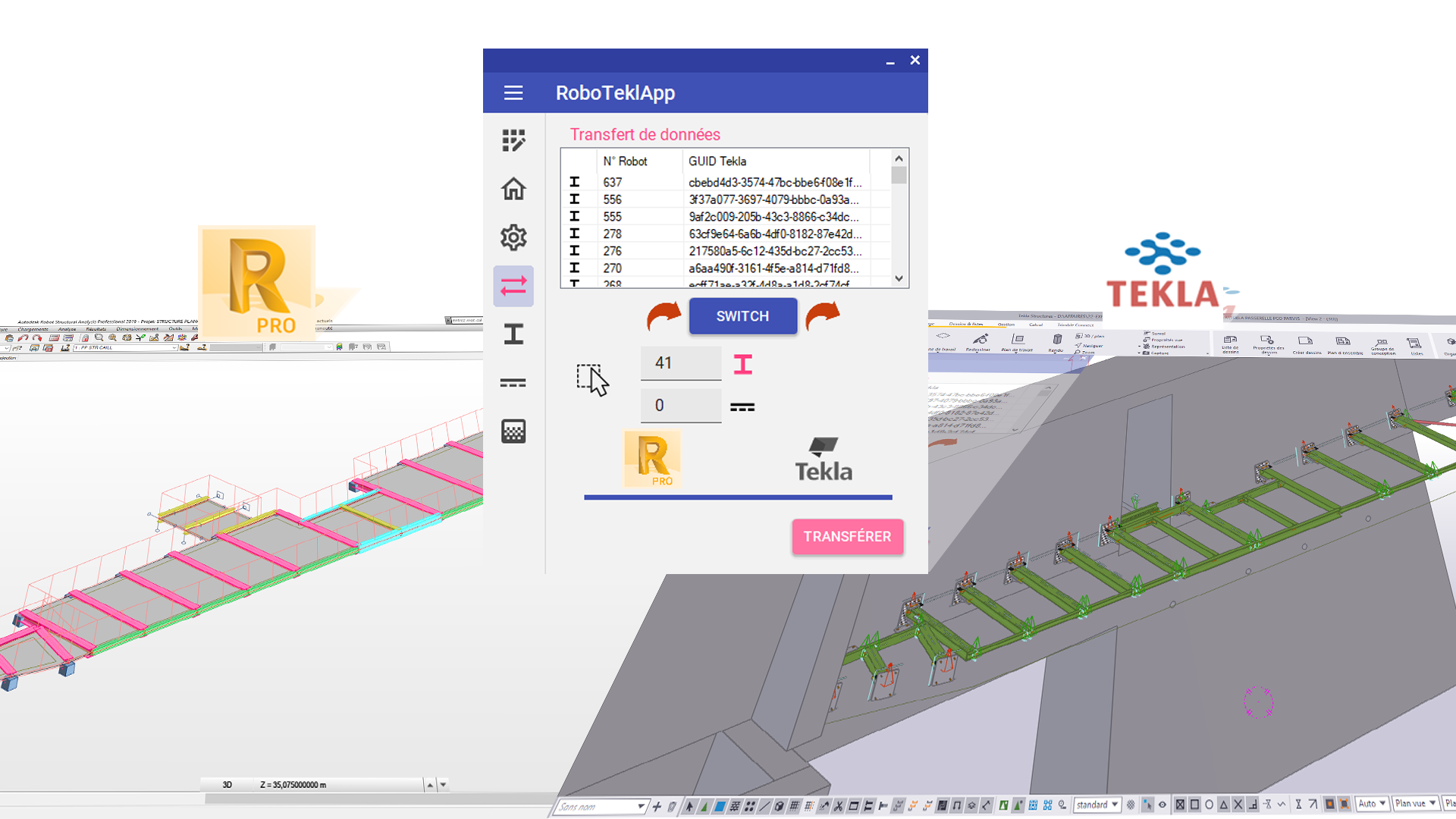Switch to the Dessins & listes tab in Tekla
Screen dimensions: 1456x819
[x=966, y=324]
